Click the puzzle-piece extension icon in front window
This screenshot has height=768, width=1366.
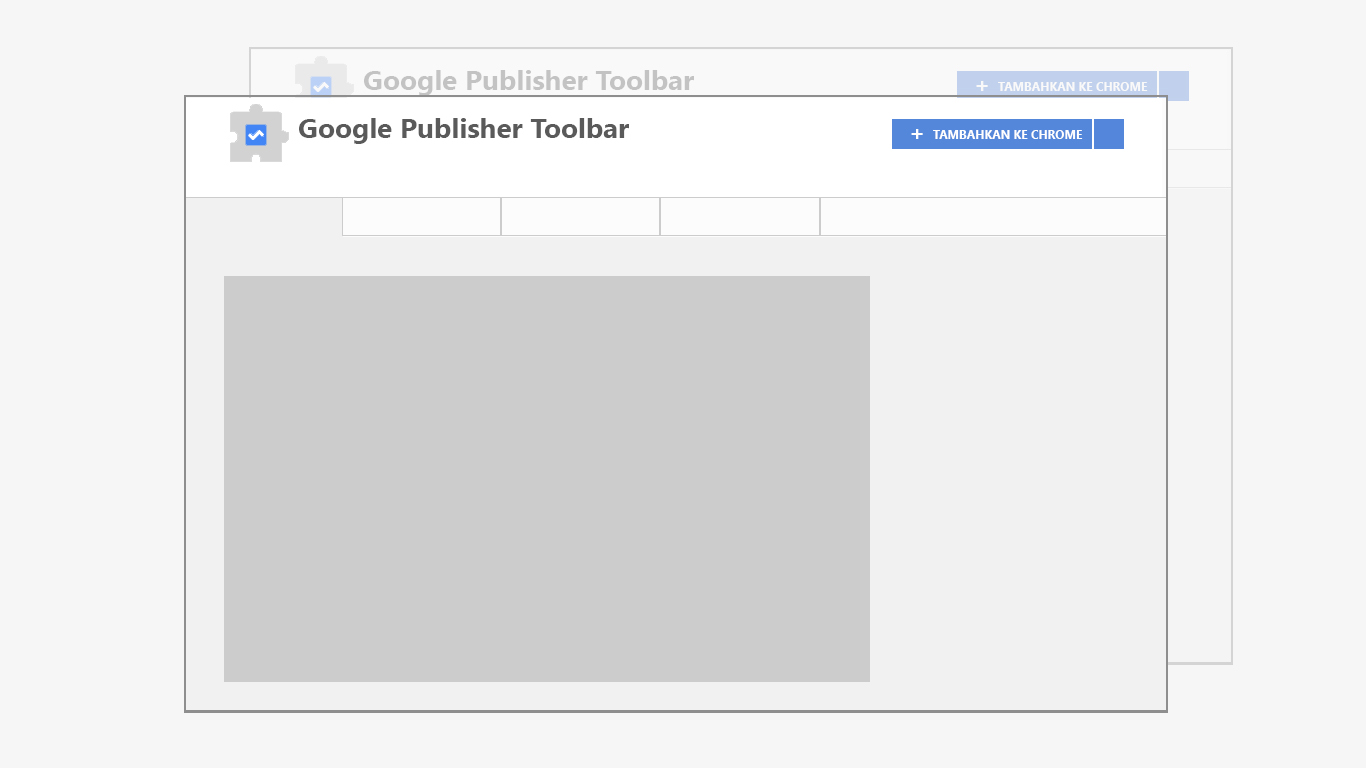coord(259,133)
